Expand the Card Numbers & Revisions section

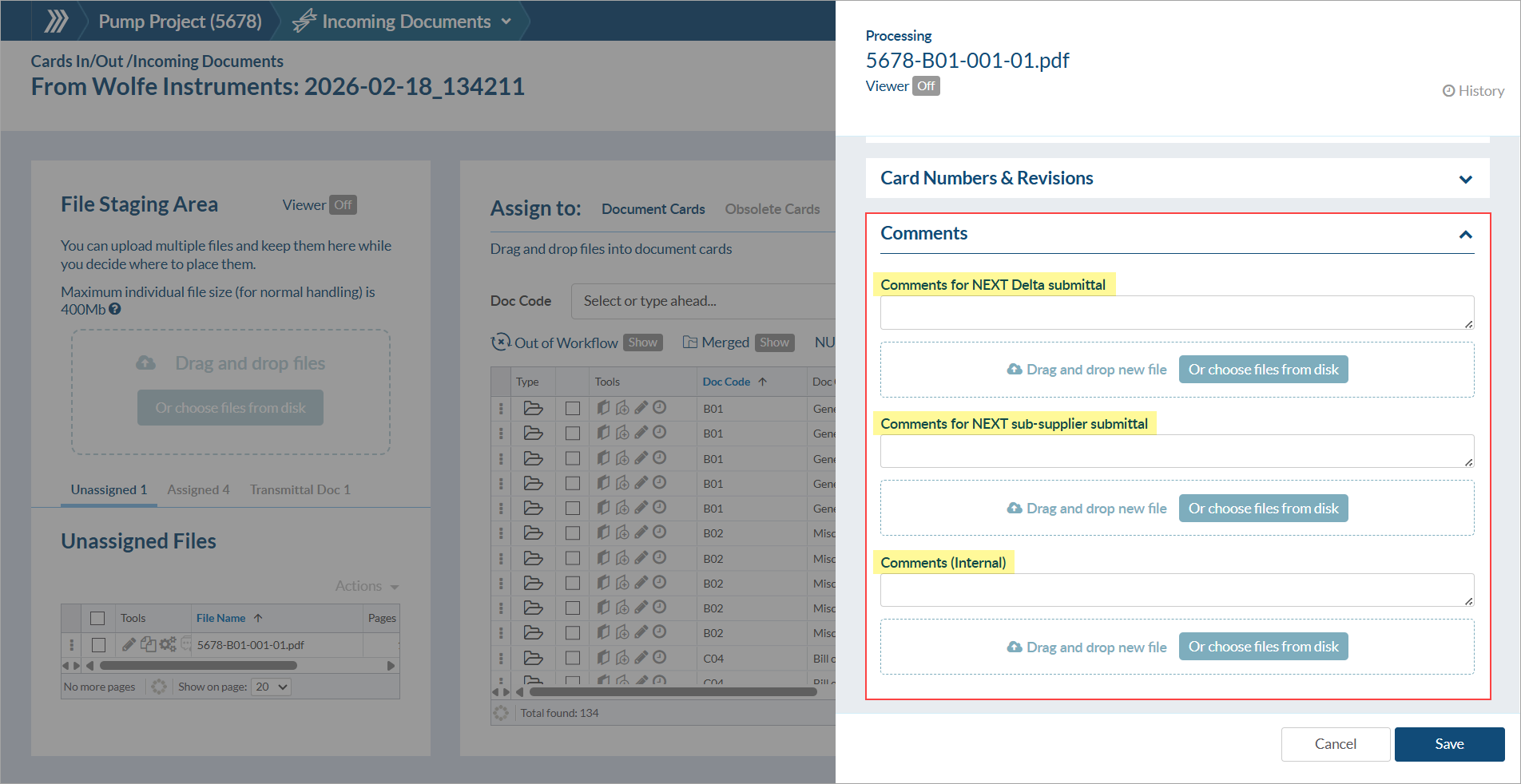click(x=1466, y=179)
